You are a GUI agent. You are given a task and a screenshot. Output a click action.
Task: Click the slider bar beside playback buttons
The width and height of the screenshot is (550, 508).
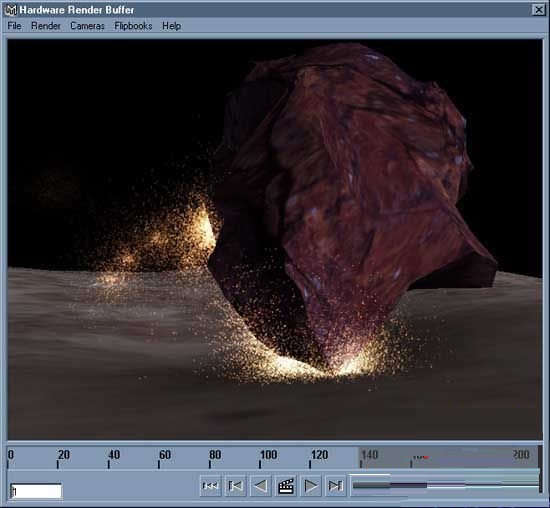tap(445, 486)
